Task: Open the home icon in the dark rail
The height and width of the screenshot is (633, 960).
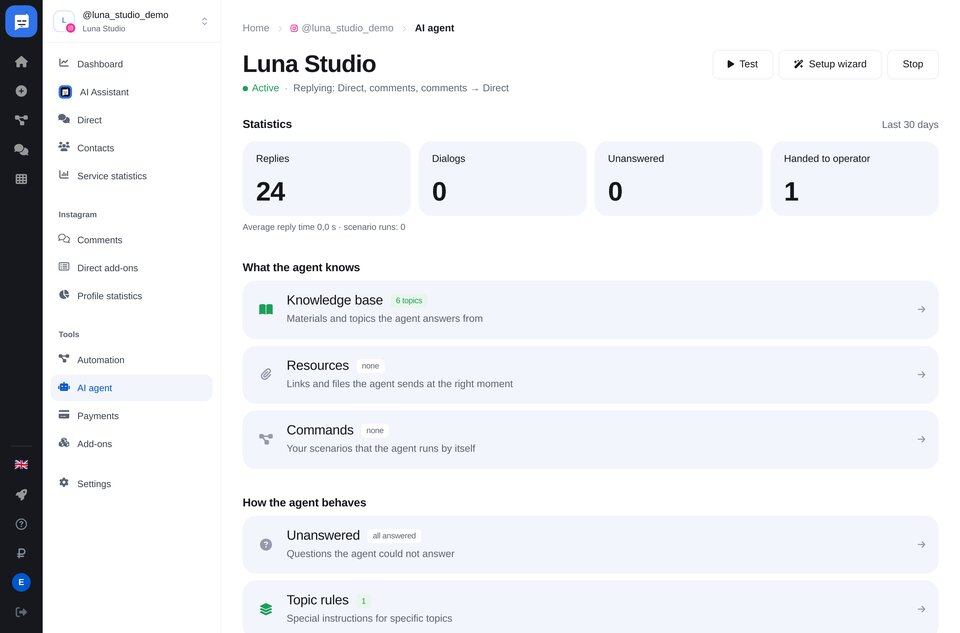Action: pyautogui.click(x=21, y=62)
